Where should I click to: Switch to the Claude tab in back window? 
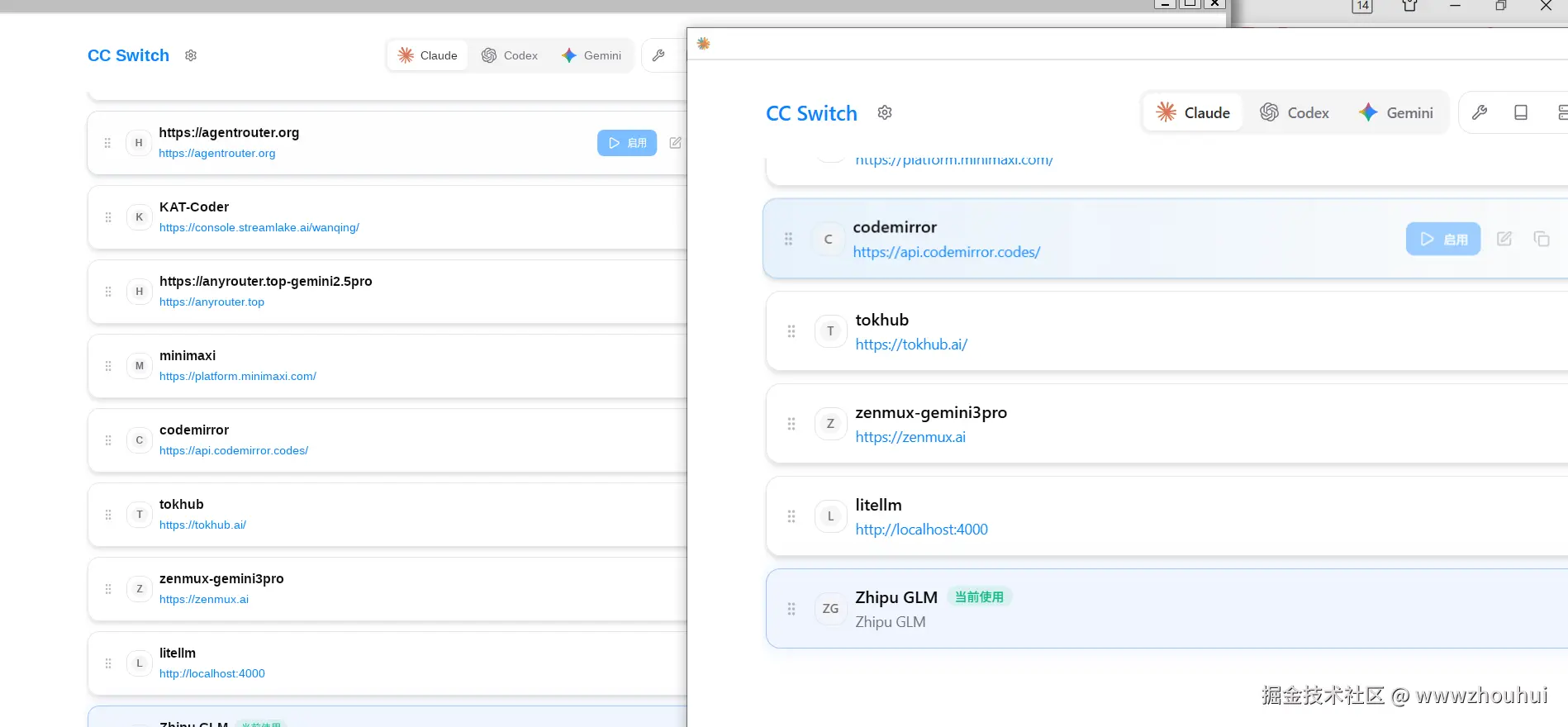428,55
